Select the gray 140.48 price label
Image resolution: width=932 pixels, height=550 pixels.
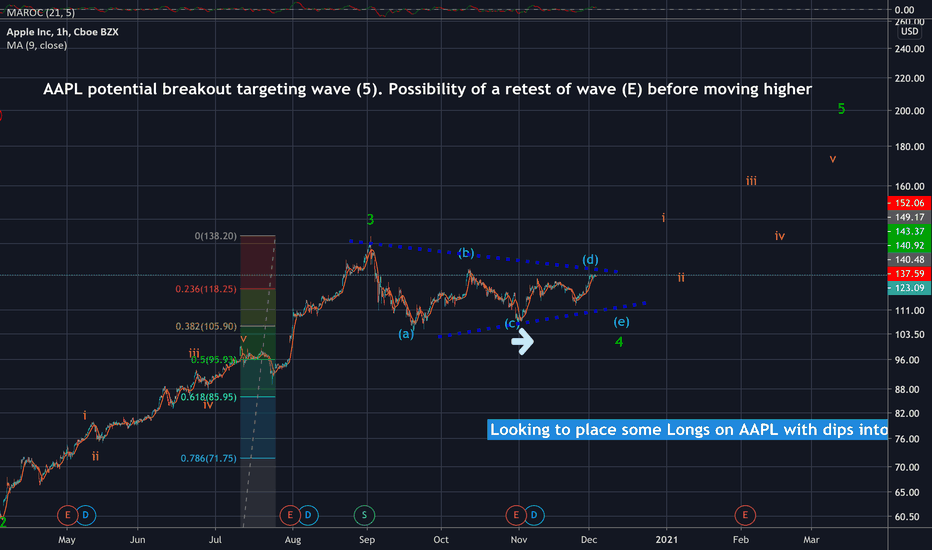point(909,259)
